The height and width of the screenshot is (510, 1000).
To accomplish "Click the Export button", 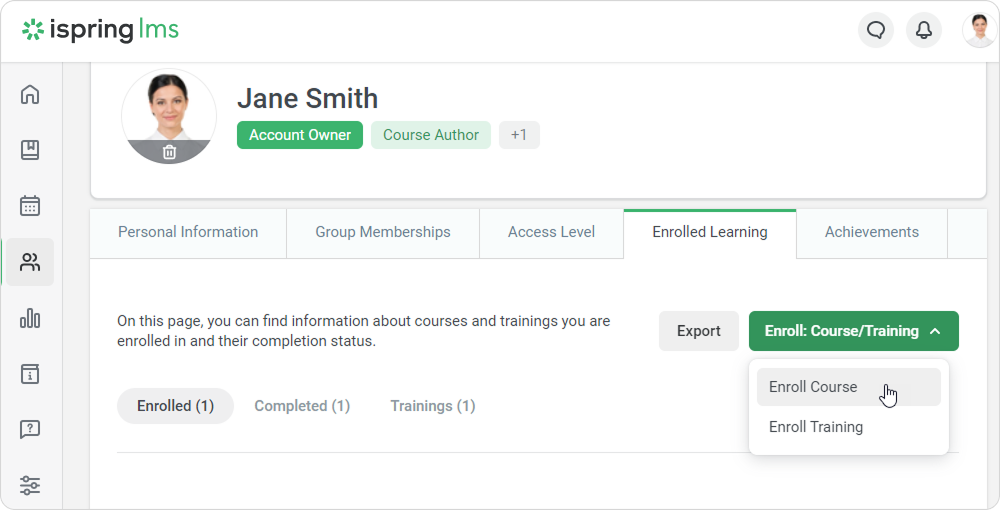I will [x=698, y=331].
